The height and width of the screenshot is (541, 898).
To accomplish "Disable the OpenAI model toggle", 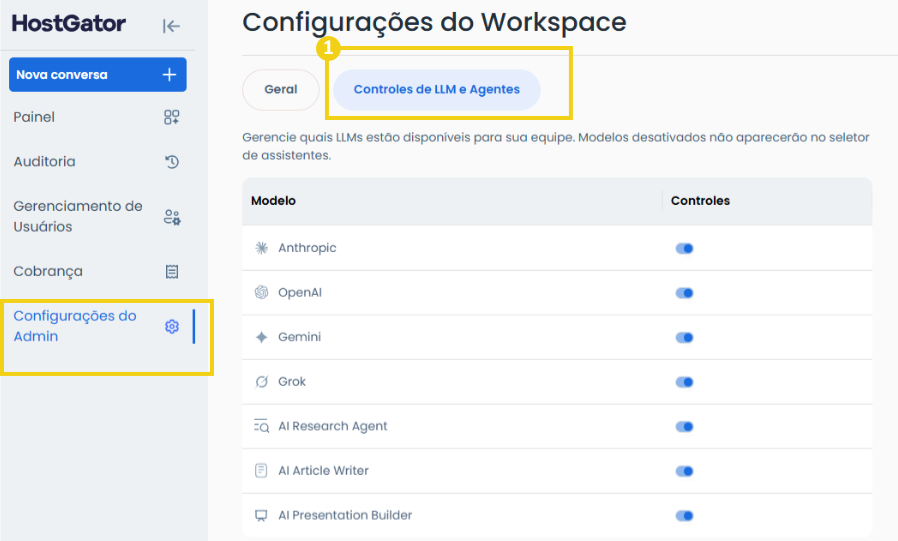I will coord(684,293).
